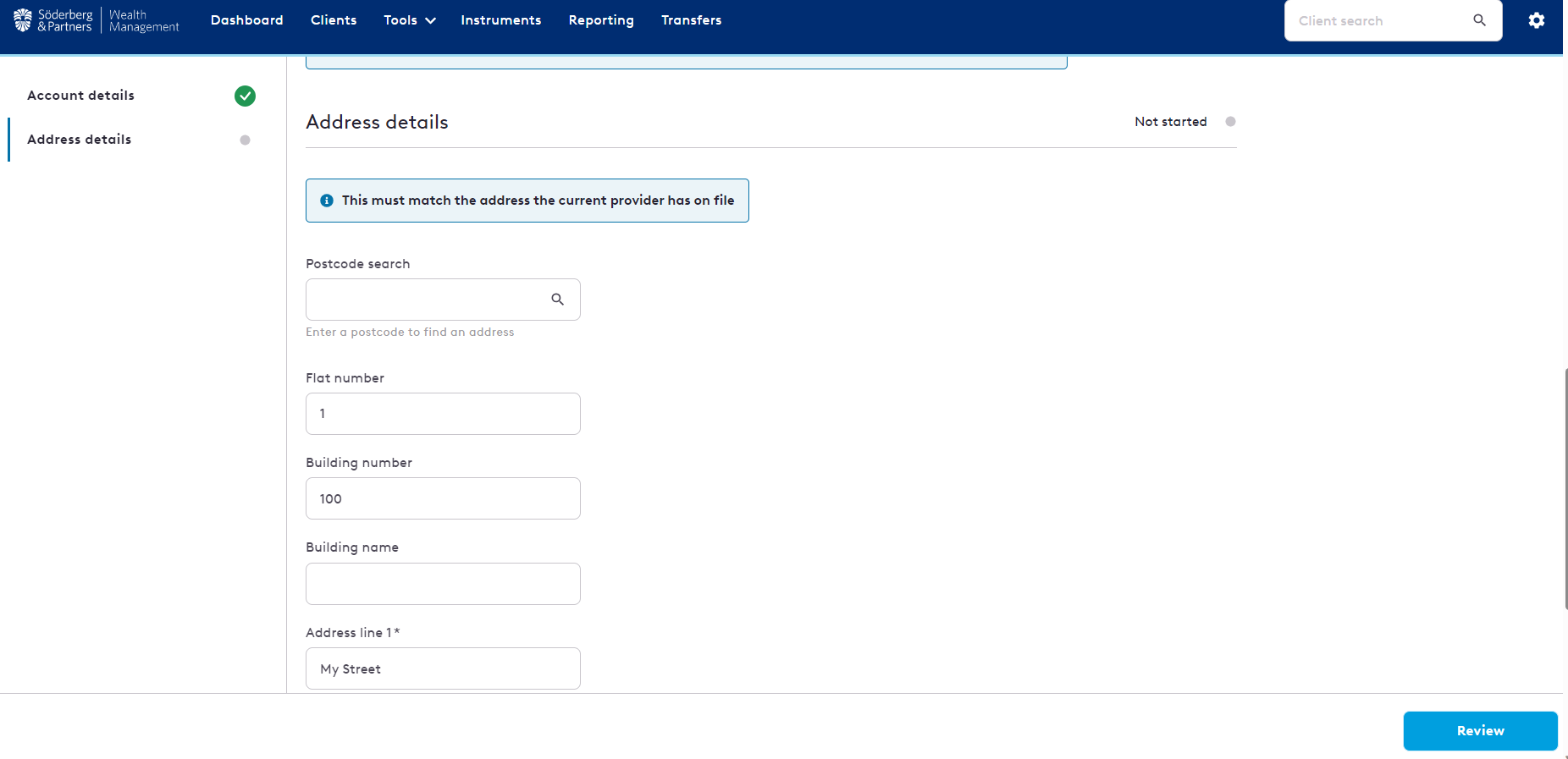
Task: Click the grey Address details status dot
Action: pyautogui.click(x=245, y=140)
